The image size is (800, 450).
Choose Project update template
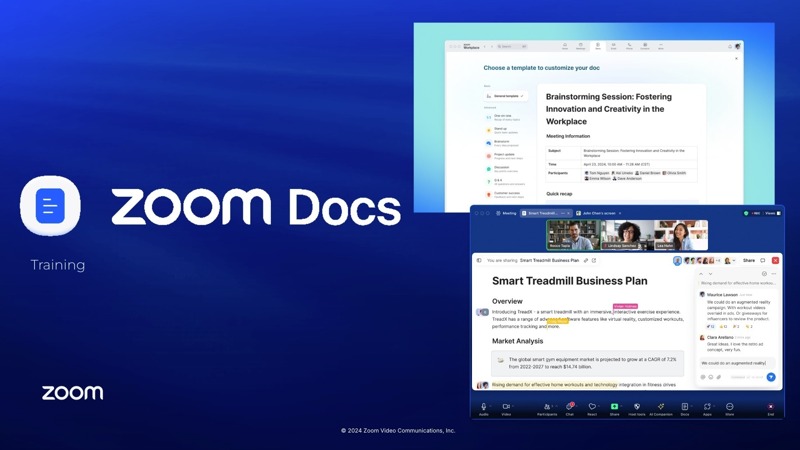tap(504, 156)
